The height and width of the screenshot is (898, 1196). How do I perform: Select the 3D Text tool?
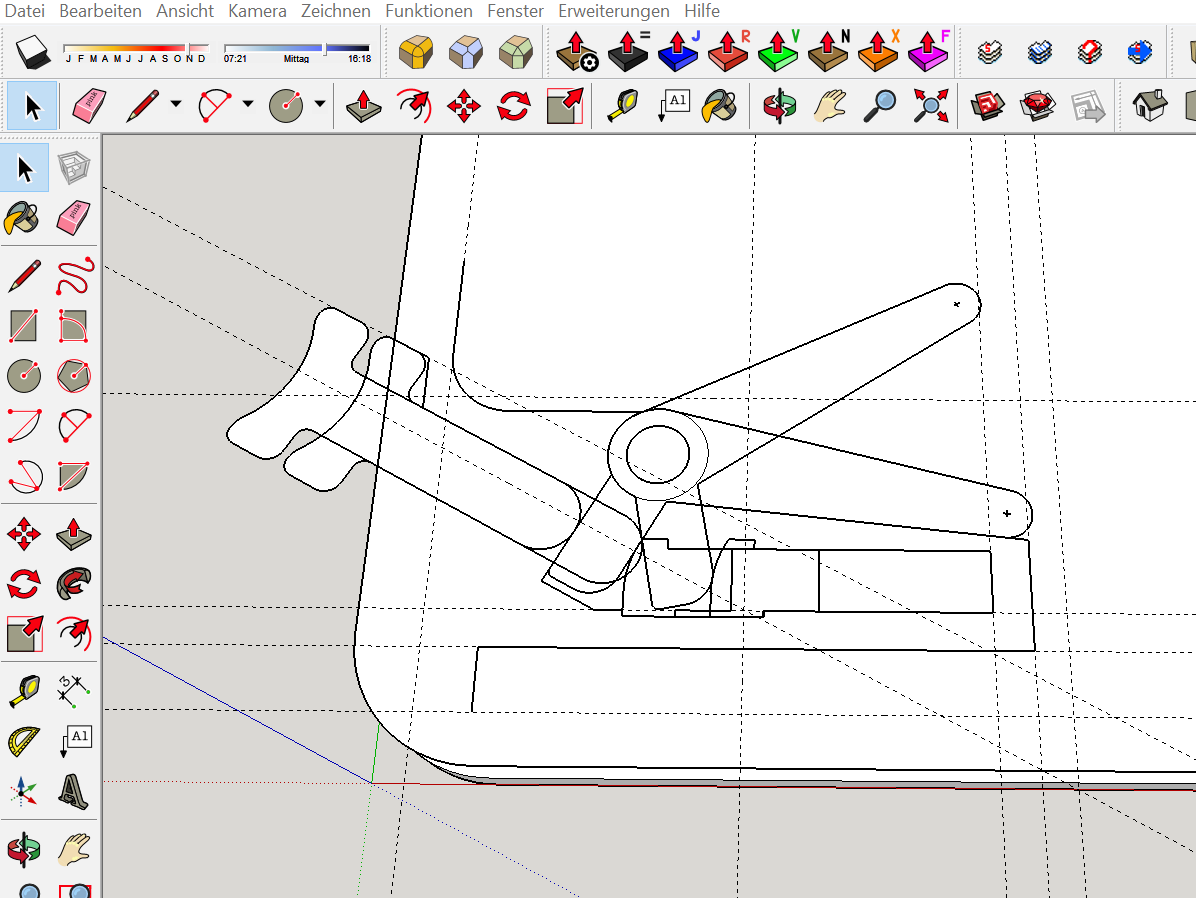click(x=74, y=791)
